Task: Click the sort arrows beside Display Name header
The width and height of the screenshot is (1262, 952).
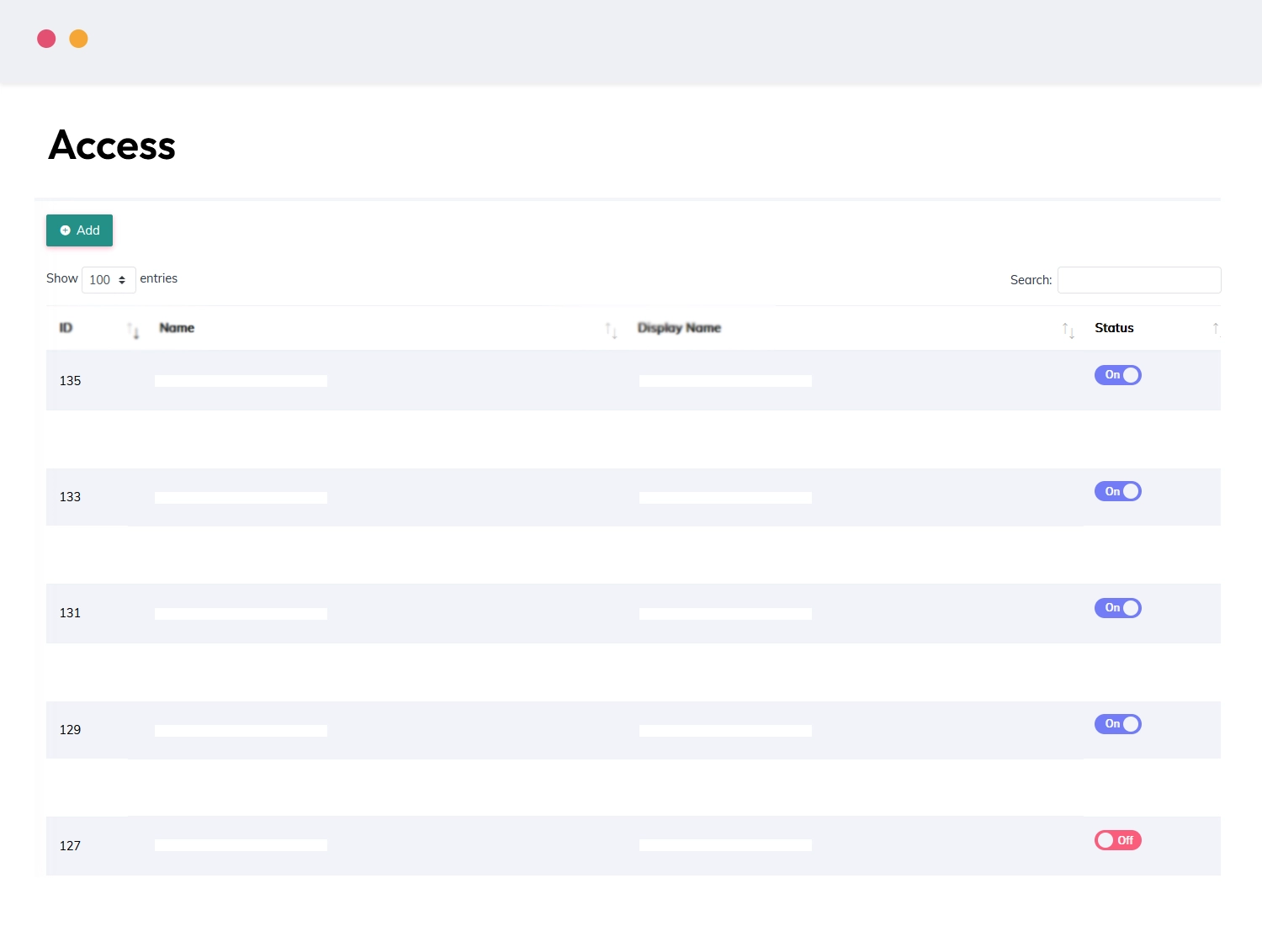Action: tap(1068, 331)
